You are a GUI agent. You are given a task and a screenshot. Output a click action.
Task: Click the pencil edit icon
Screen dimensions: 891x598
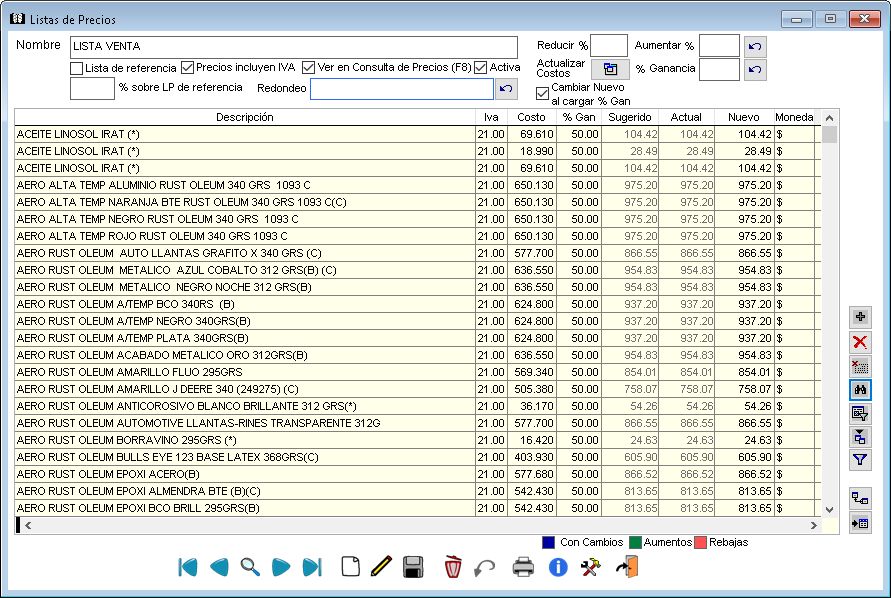(380, 567)
